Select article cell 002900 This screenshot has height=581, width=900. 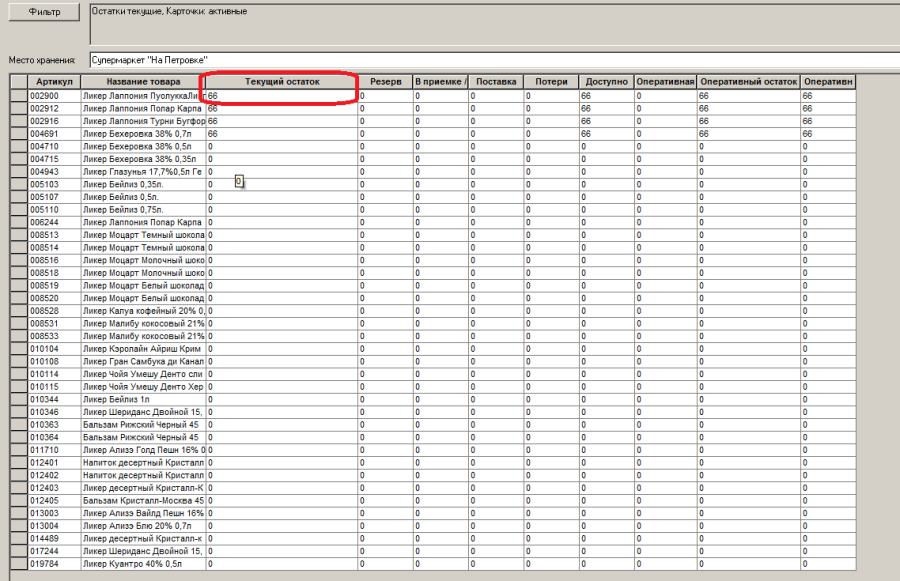pos(55,96)
